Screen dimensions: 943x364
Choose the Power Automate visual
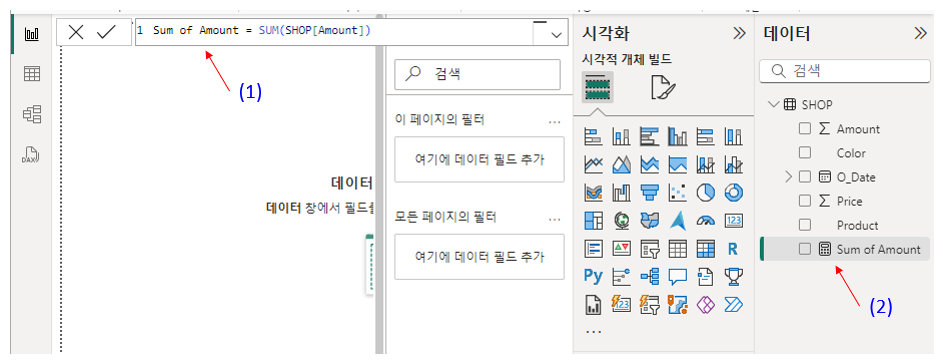pos(734,304)
